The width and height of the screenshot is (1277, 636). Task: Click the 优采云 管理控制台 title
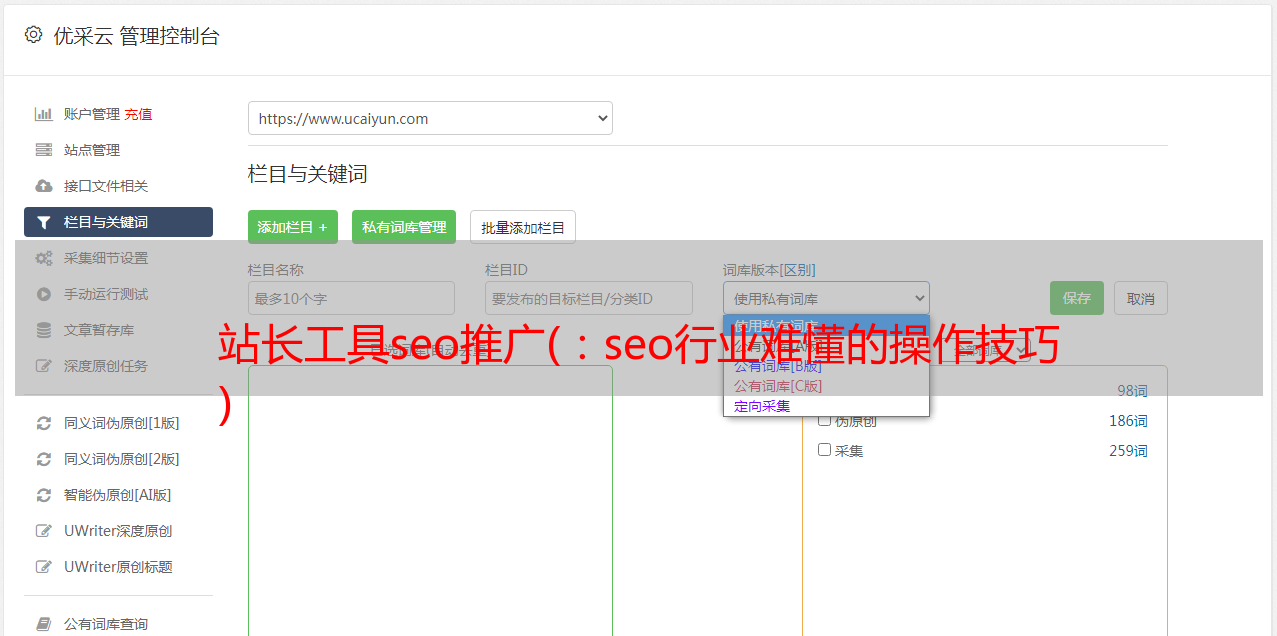point(136,36)
